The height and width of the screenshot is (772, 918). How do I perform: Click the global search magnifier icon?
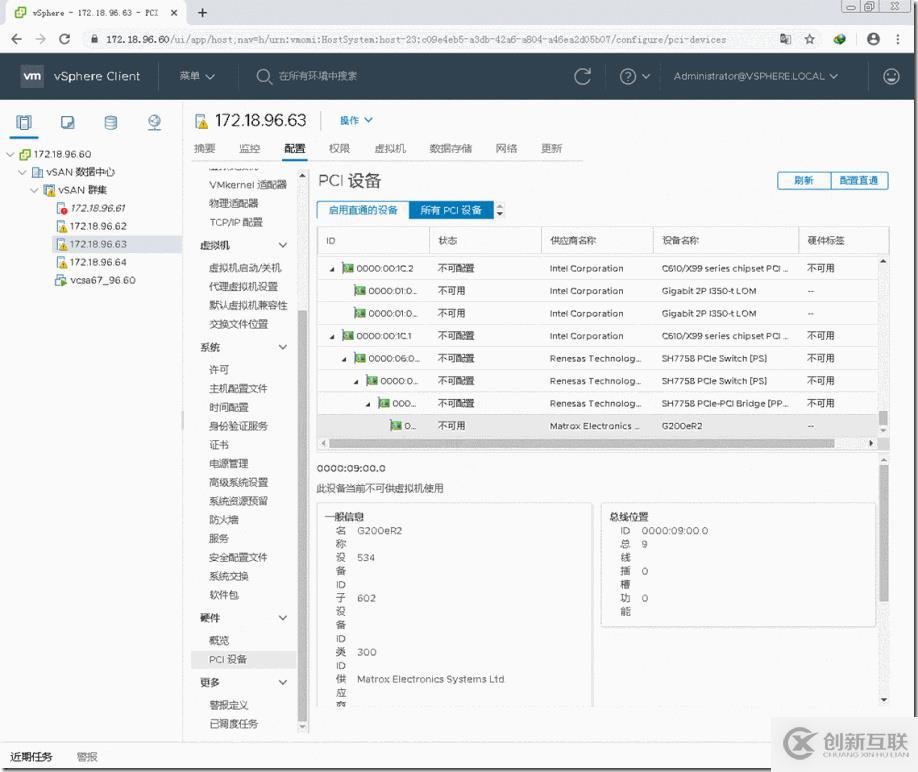(264, 76)
